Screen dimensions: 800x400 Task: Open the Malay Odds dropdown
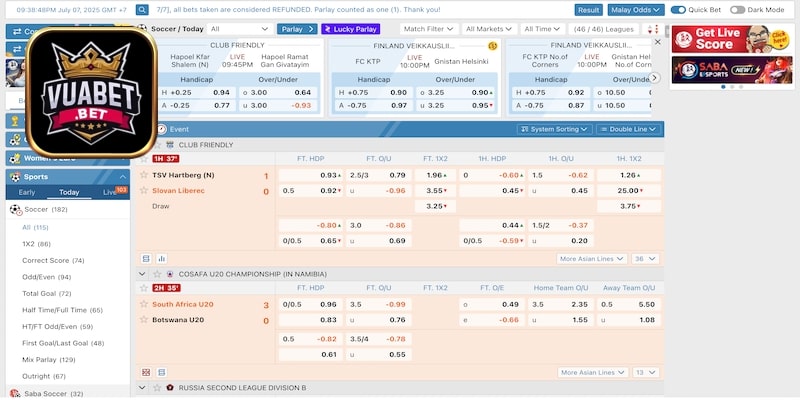[x=636, y=10]
